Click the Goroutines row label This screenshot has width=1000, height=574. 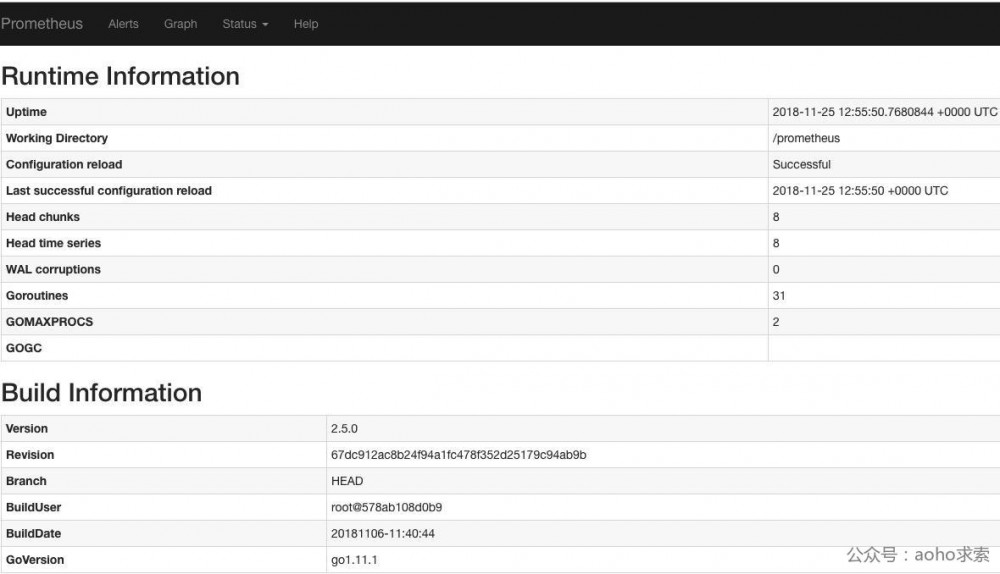click(37, 295)
